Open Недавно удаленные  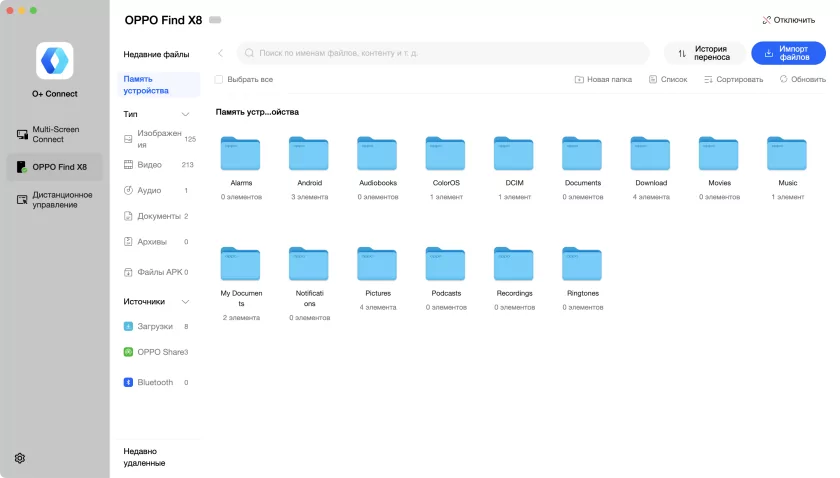[145, 457]
